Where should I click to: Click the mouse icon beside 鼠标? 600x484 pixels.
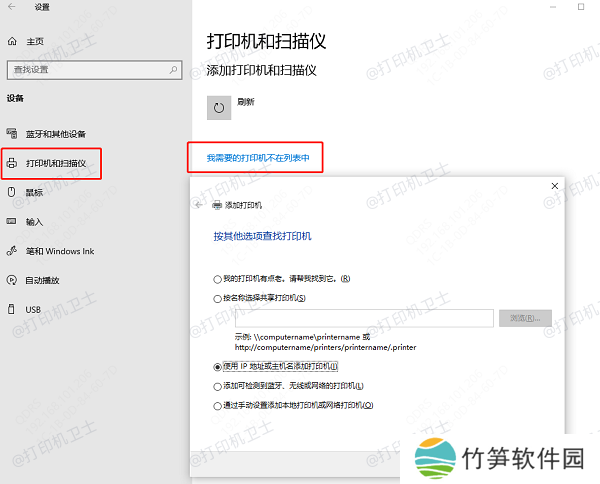pos(11,192)
